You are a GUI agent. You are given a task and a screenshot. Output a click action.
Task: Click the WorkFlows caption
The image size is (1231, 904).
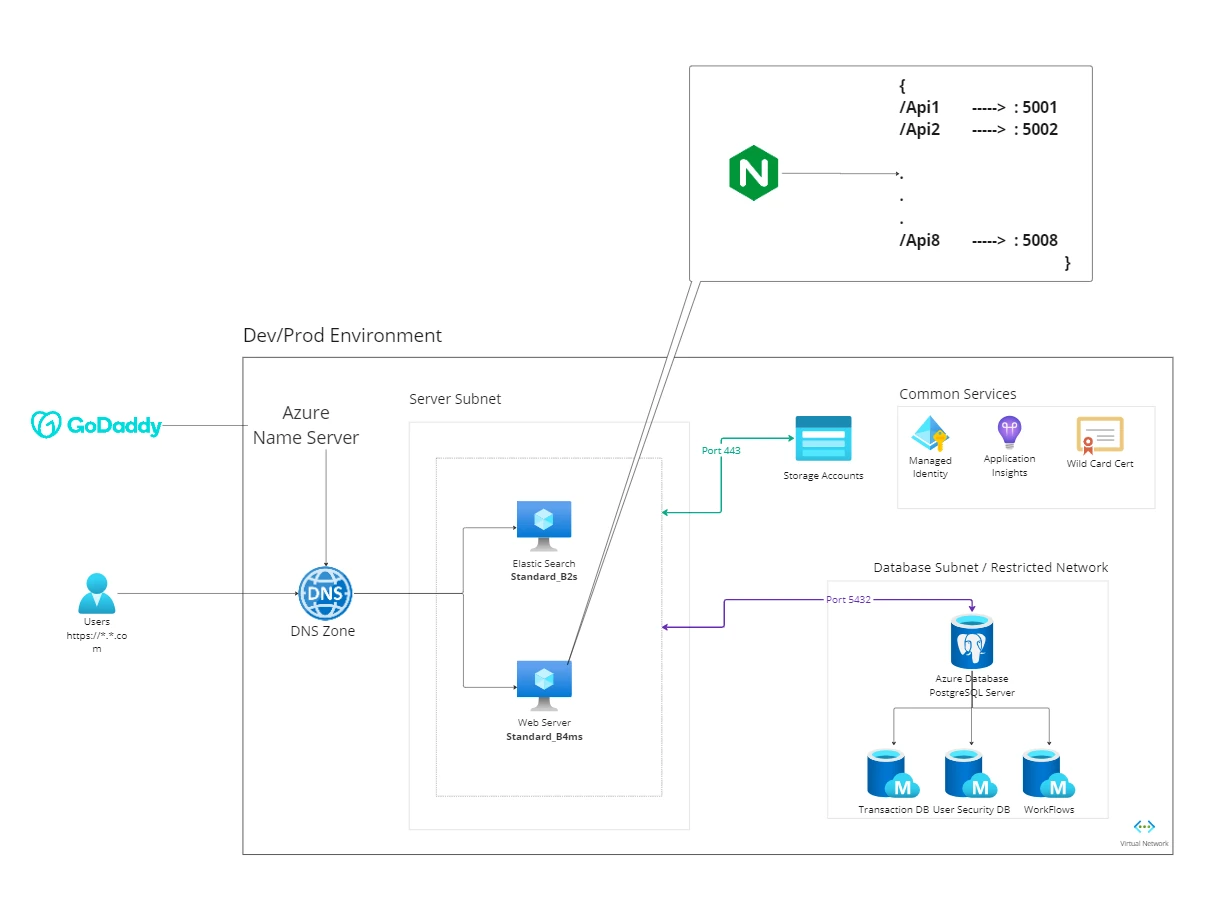click(x=1049, y=810)
